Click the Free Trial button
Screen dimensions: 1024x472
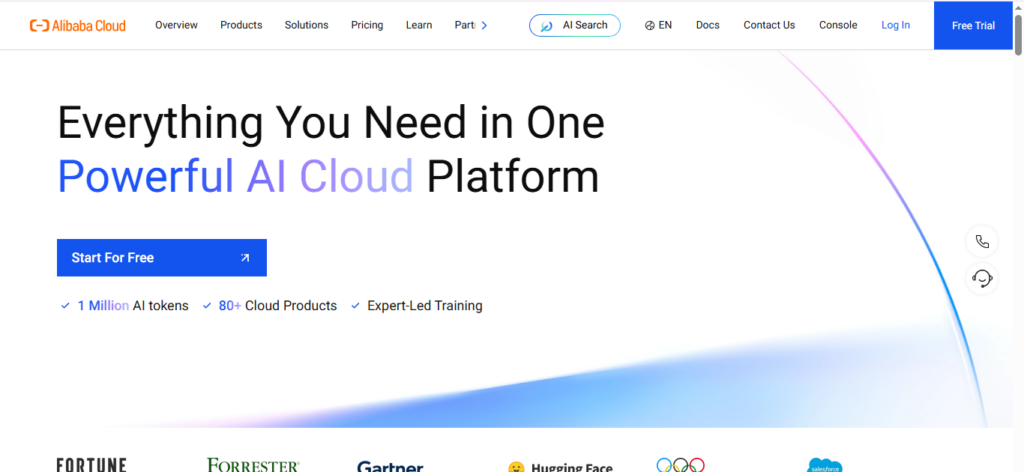point(973,25)
